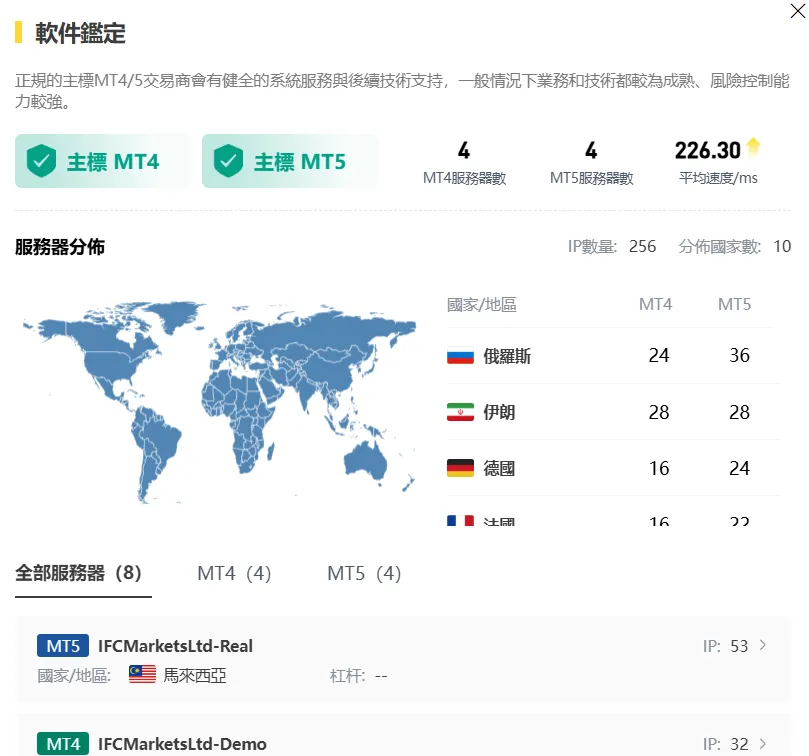This screenshot has width=809, height=756.
Task: Click Russia's MT5 value 36
Action: [x=739, y=356]
